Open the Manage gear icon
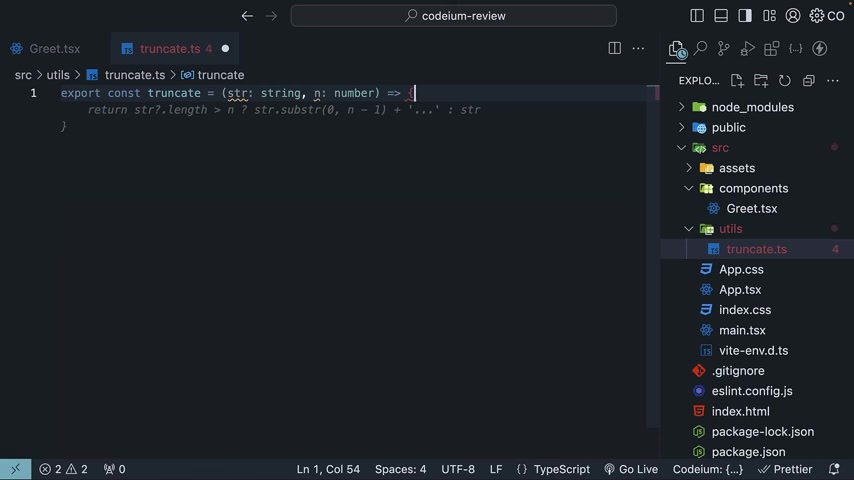Screen dimensions: 854x480 (816, 16)
